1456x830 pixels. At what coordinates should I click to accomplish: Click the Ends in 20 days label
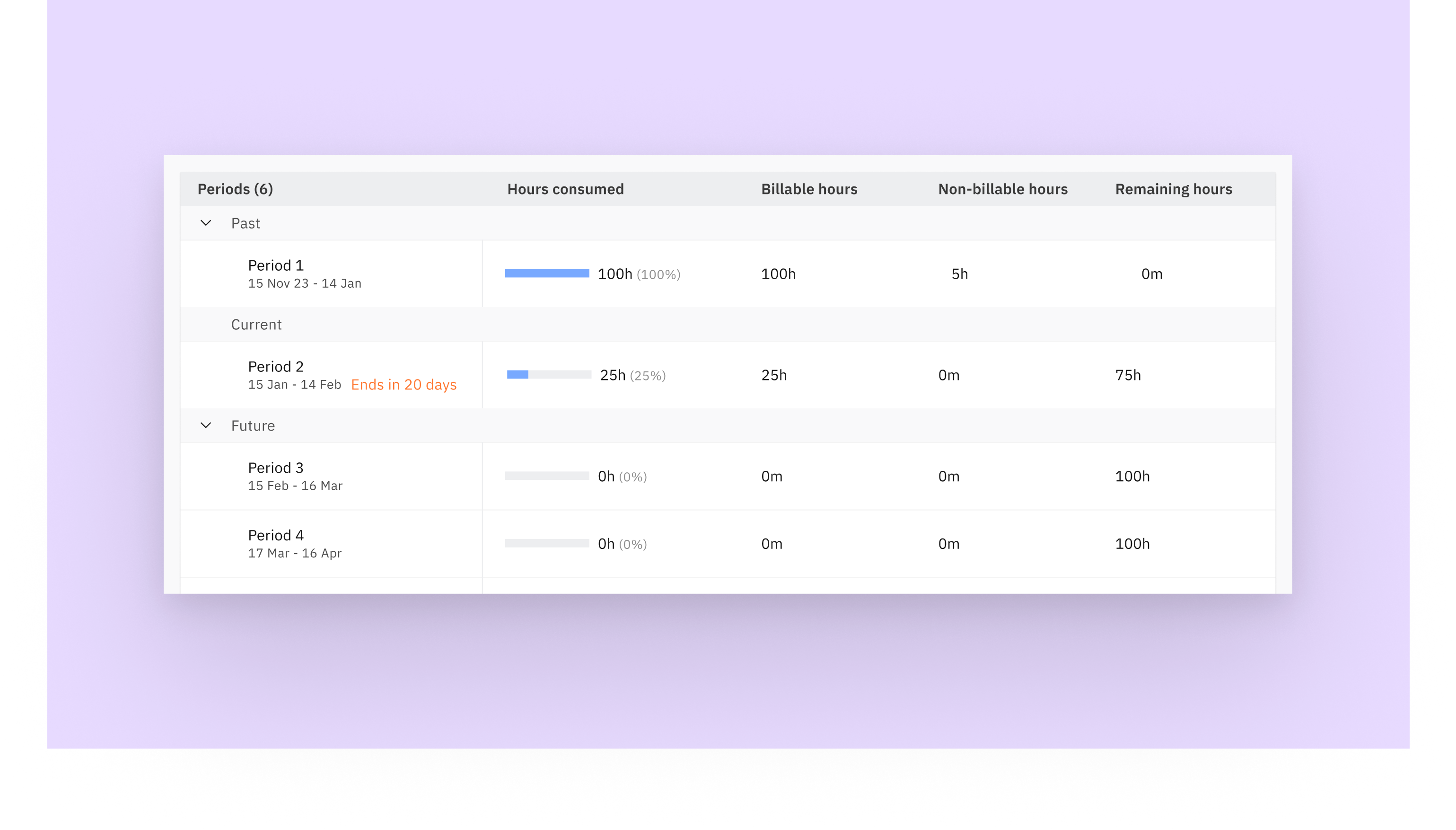404,384
